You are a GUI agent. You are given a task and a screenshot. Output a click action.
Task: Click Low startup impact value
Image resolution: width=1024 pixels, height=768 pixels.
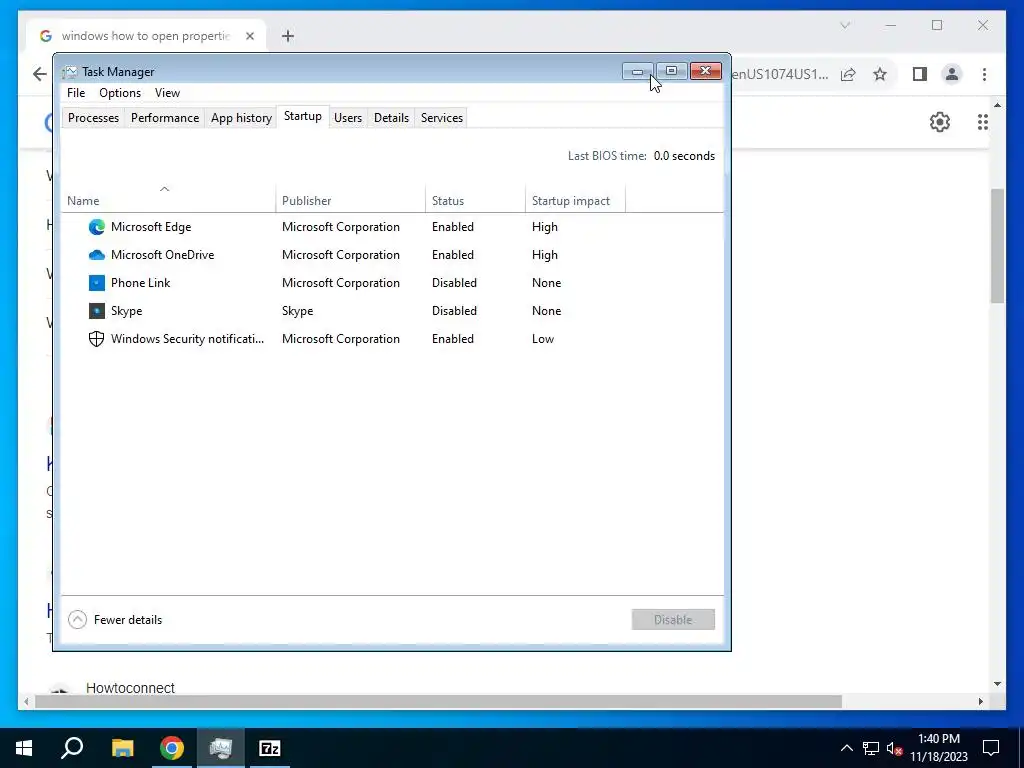coord(543,339)
